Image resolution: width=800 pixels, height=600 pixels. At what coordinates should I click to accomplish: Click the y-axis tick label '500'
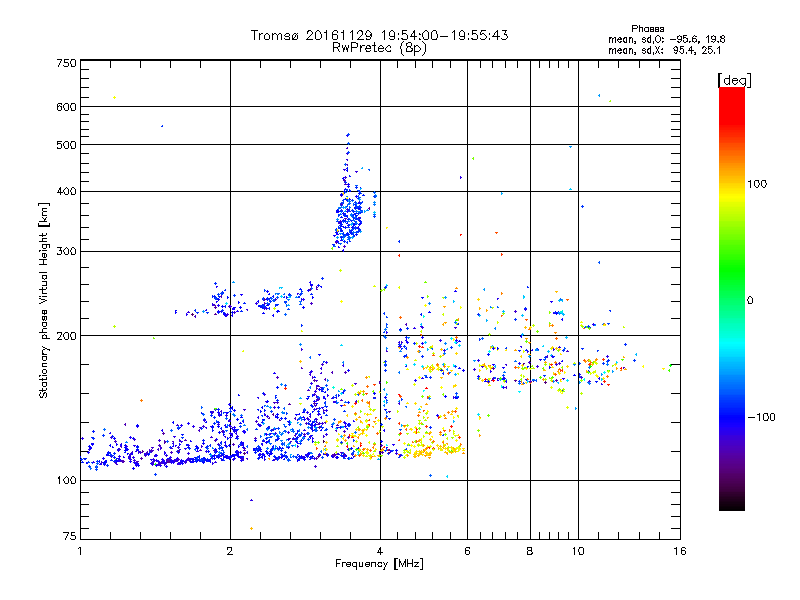coord(66,145)
